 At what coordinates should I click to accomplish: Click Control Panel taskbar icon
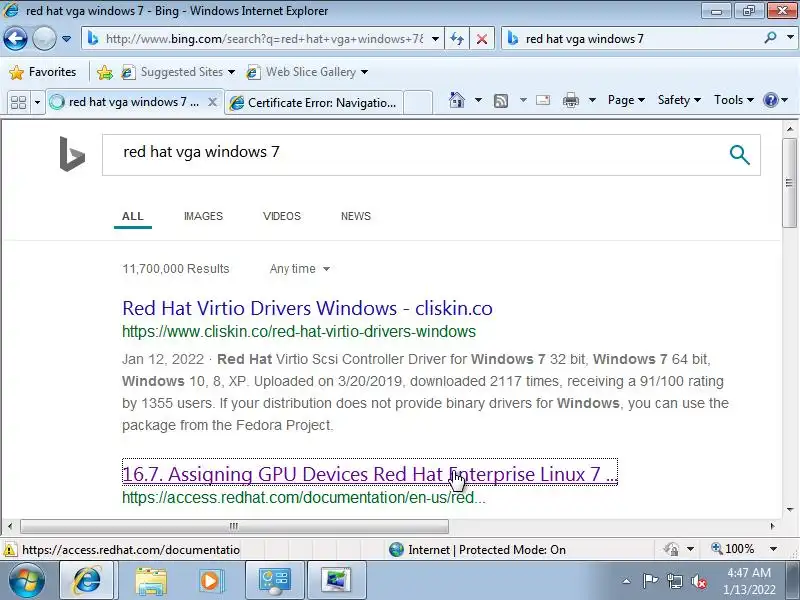(x=275, y=581)
